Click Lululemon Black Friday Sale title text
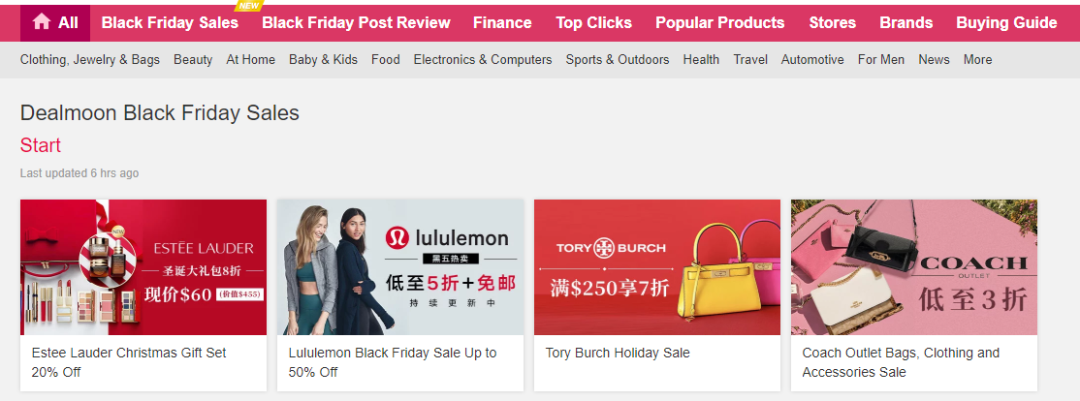 pos(393,362)
